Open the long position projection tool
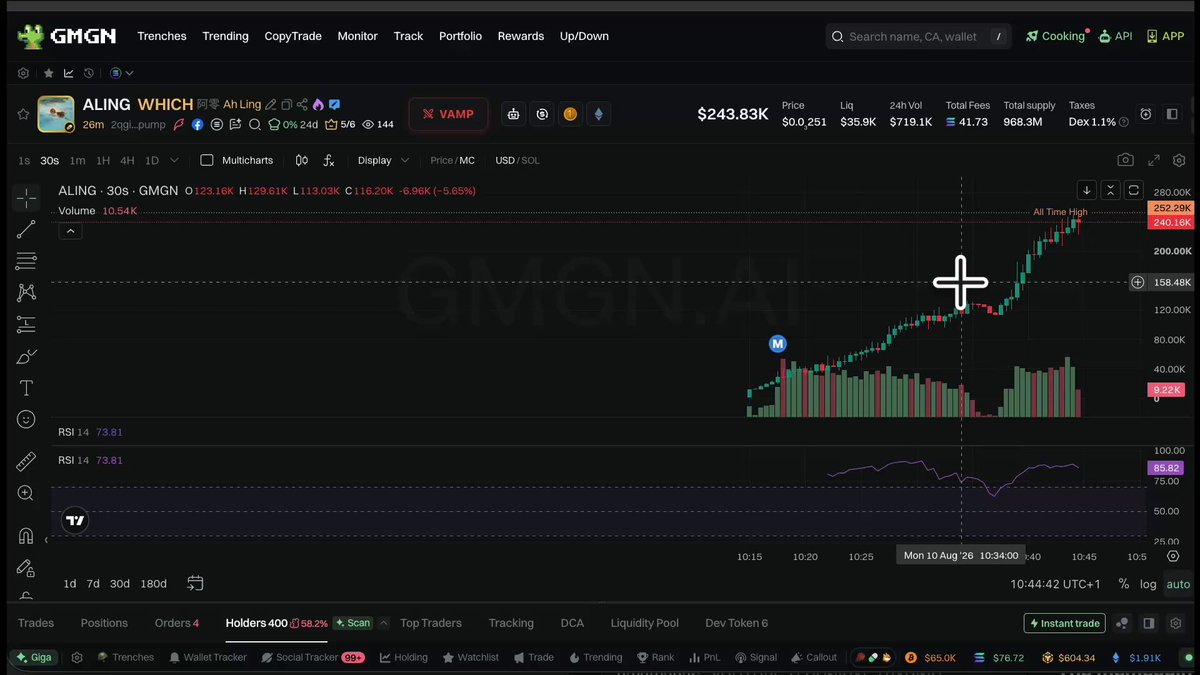This screenshot has height=675, width=1200. coord(26,324)
